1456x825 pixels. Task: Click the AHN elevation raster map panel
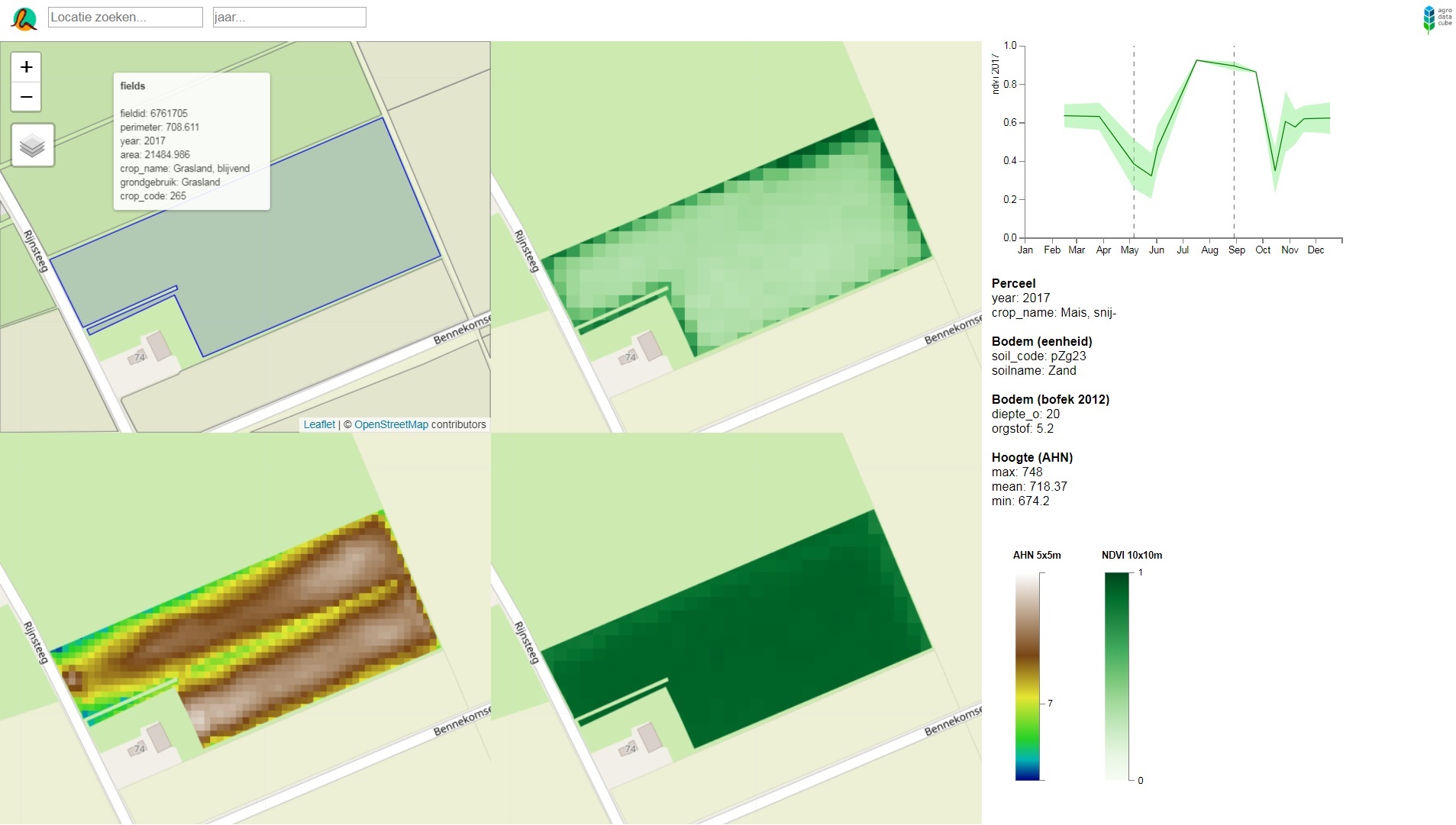(245, 629)
